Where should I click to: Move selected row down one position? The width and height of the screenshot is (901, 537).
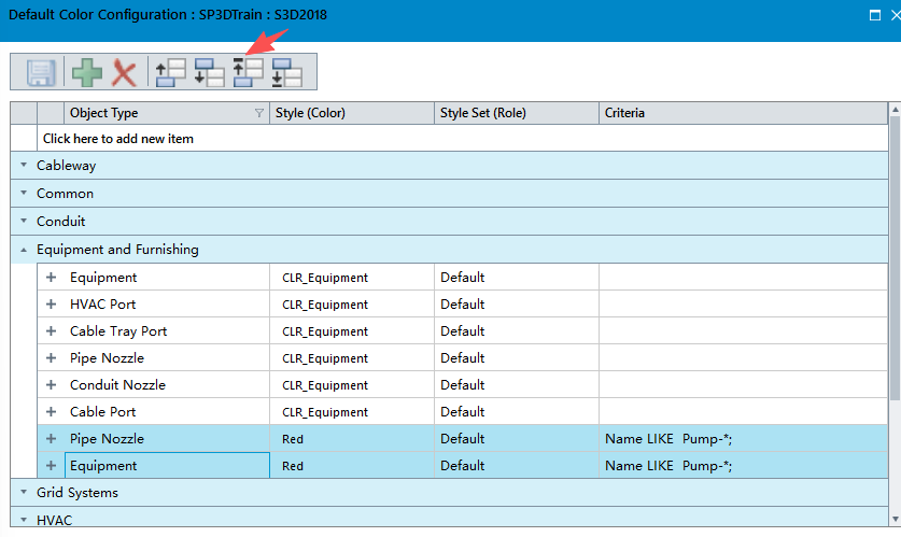[209, 73]
